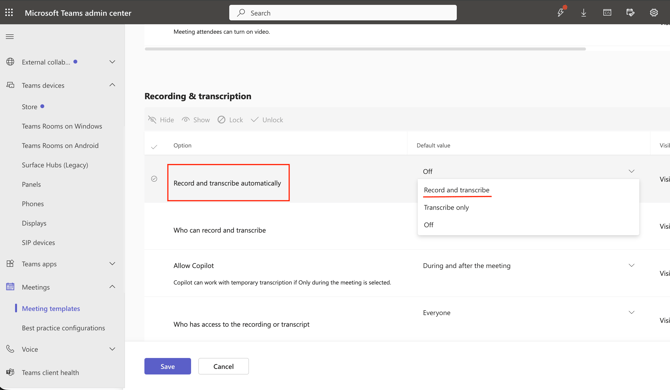Click Who can record and transcribe row
The image size is (670, 390).
click(220, 230)
